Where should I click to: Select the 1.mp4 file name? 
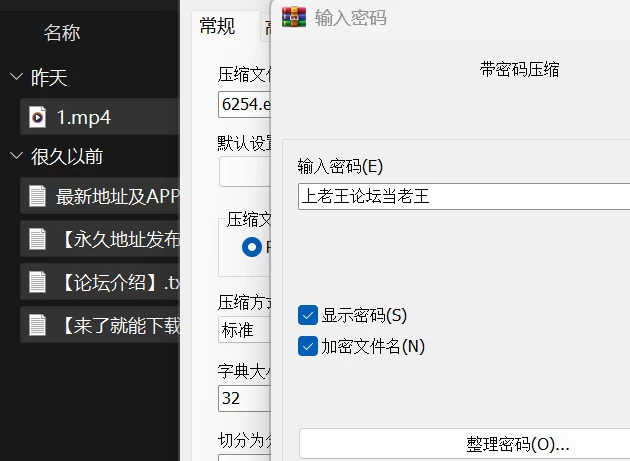(84, 117)
